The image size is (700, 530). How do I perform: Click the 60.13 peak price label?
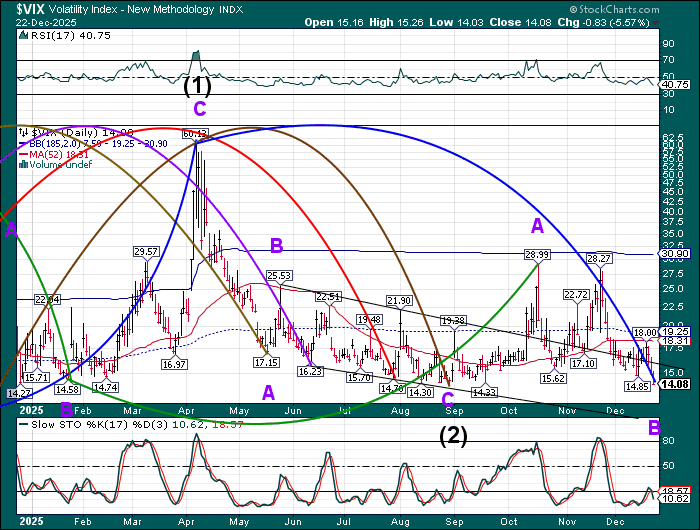click(x=194, y=133)
